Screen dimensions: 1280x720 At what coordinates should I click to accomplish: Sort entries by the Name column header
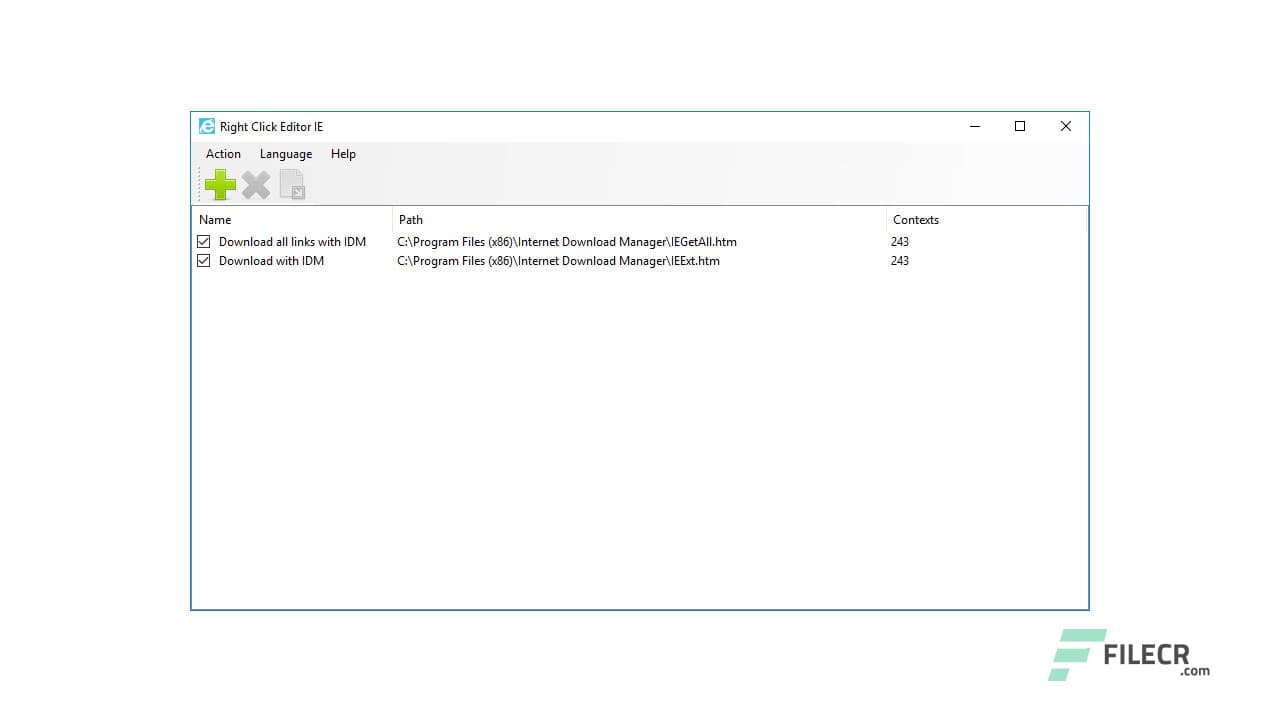(215, 219)
